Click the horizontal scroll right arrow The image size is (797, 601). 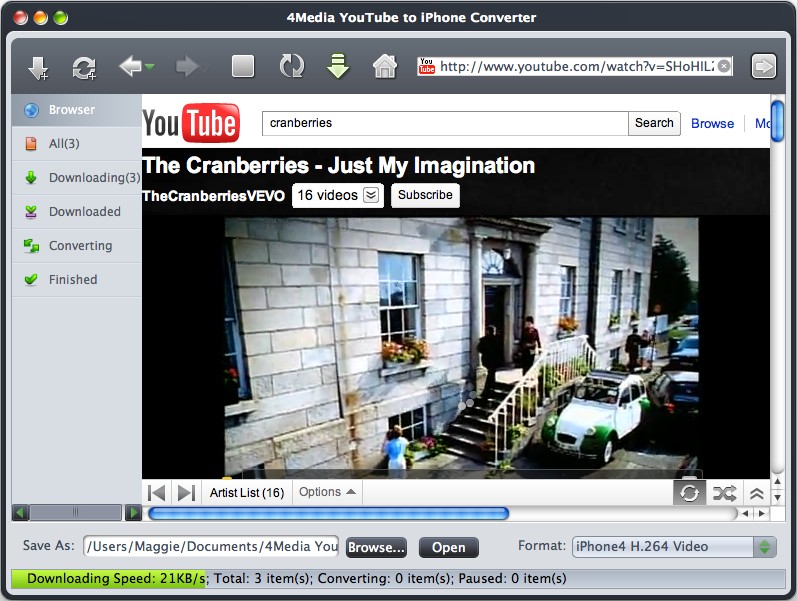(x=761, y=514)
